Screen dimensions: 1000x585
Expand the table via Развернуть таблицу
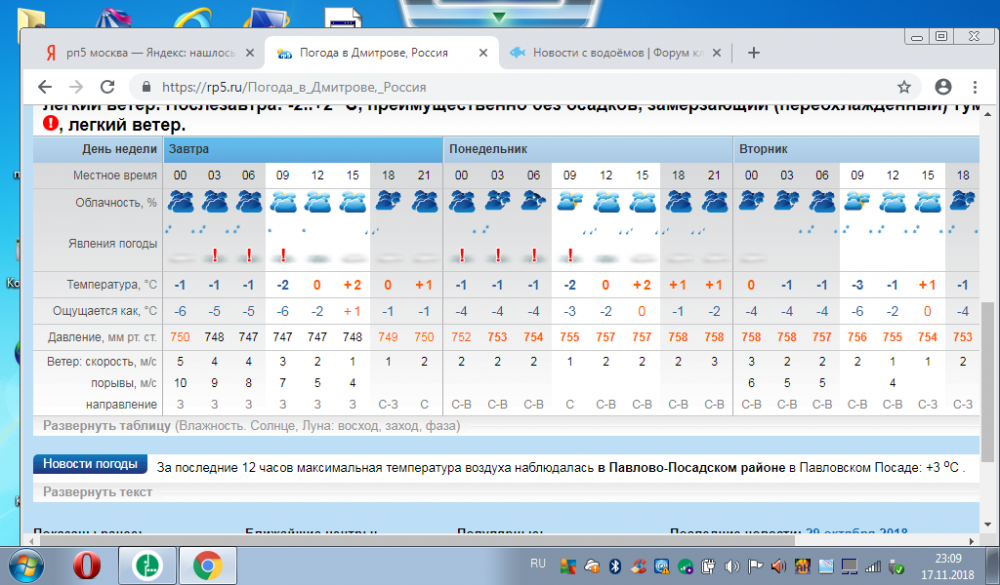click(x=107, y=426)
